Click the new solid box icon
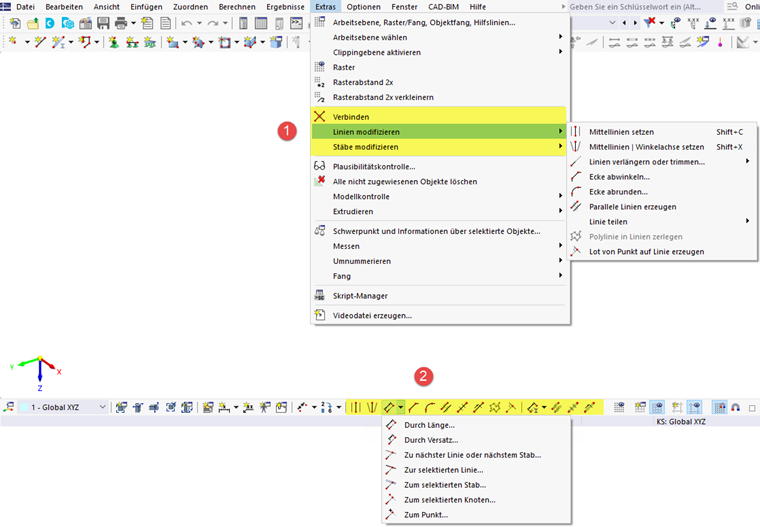The image size is (760, 527). (276, 43)
